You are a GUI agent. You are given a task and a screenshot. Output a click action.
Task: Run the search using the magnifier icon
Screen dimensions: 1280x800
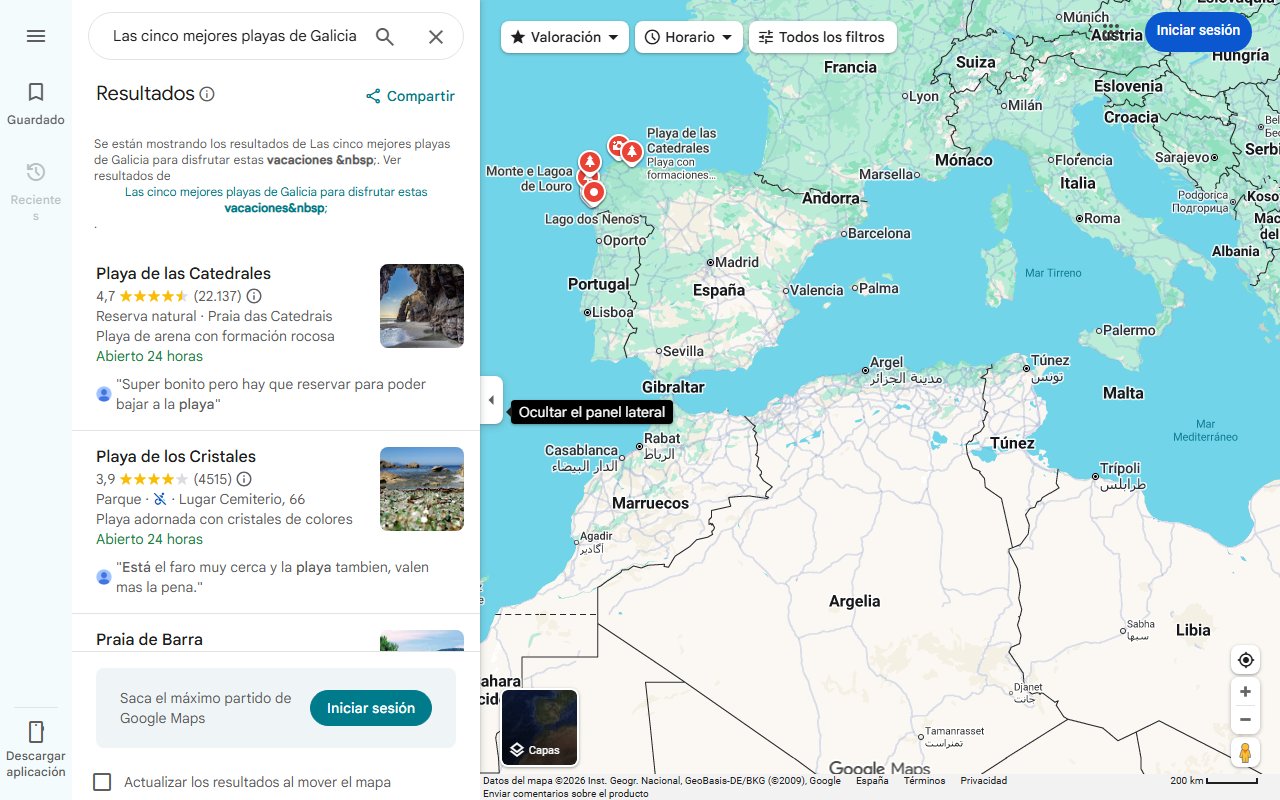385,36
